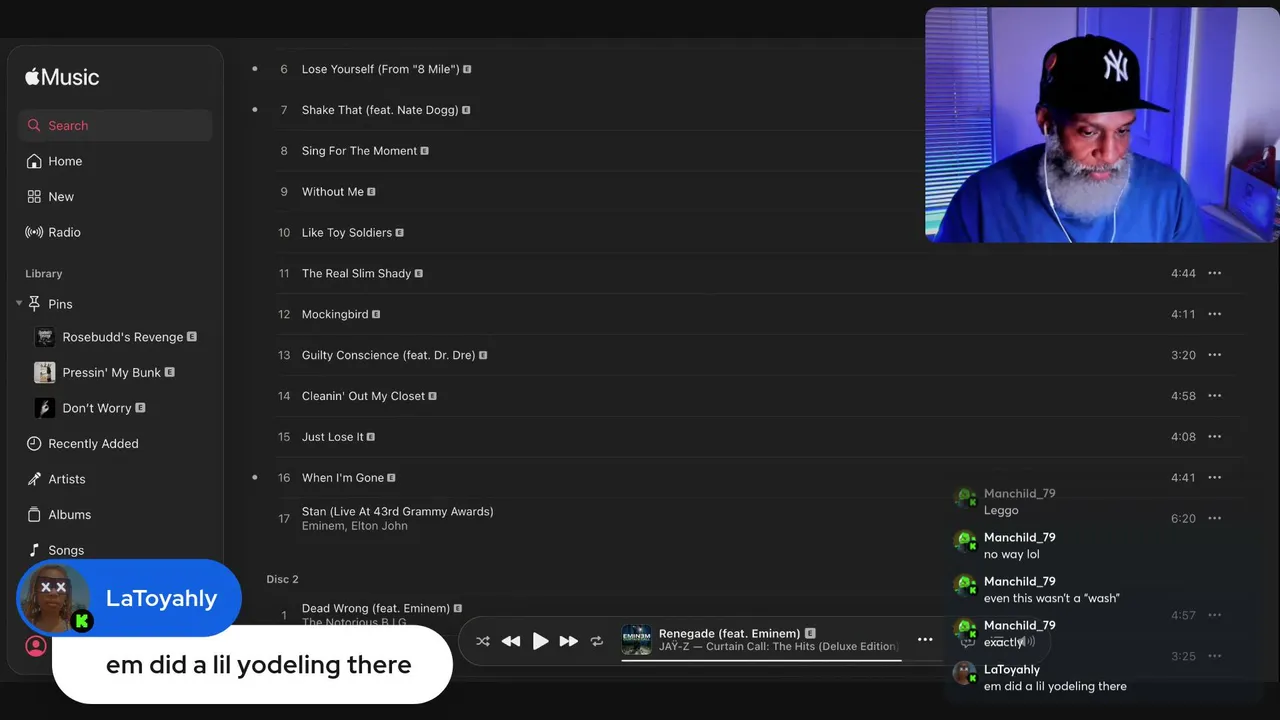Click the JAY-Z Curtain Call subtitle link
The height and width of the screenshot is (720, 1280).
[x=778, y=647]
